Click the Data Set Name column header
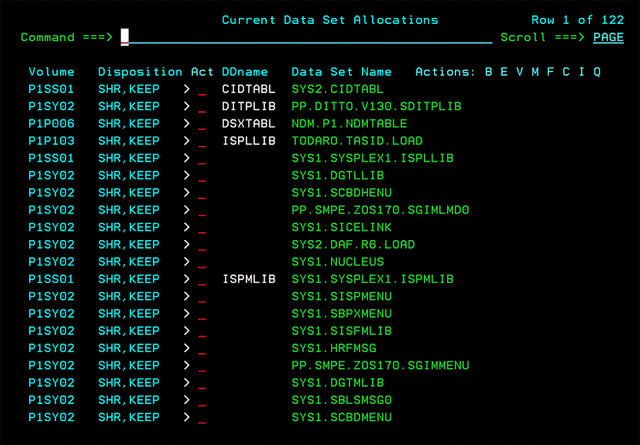 tap(342, 72)
